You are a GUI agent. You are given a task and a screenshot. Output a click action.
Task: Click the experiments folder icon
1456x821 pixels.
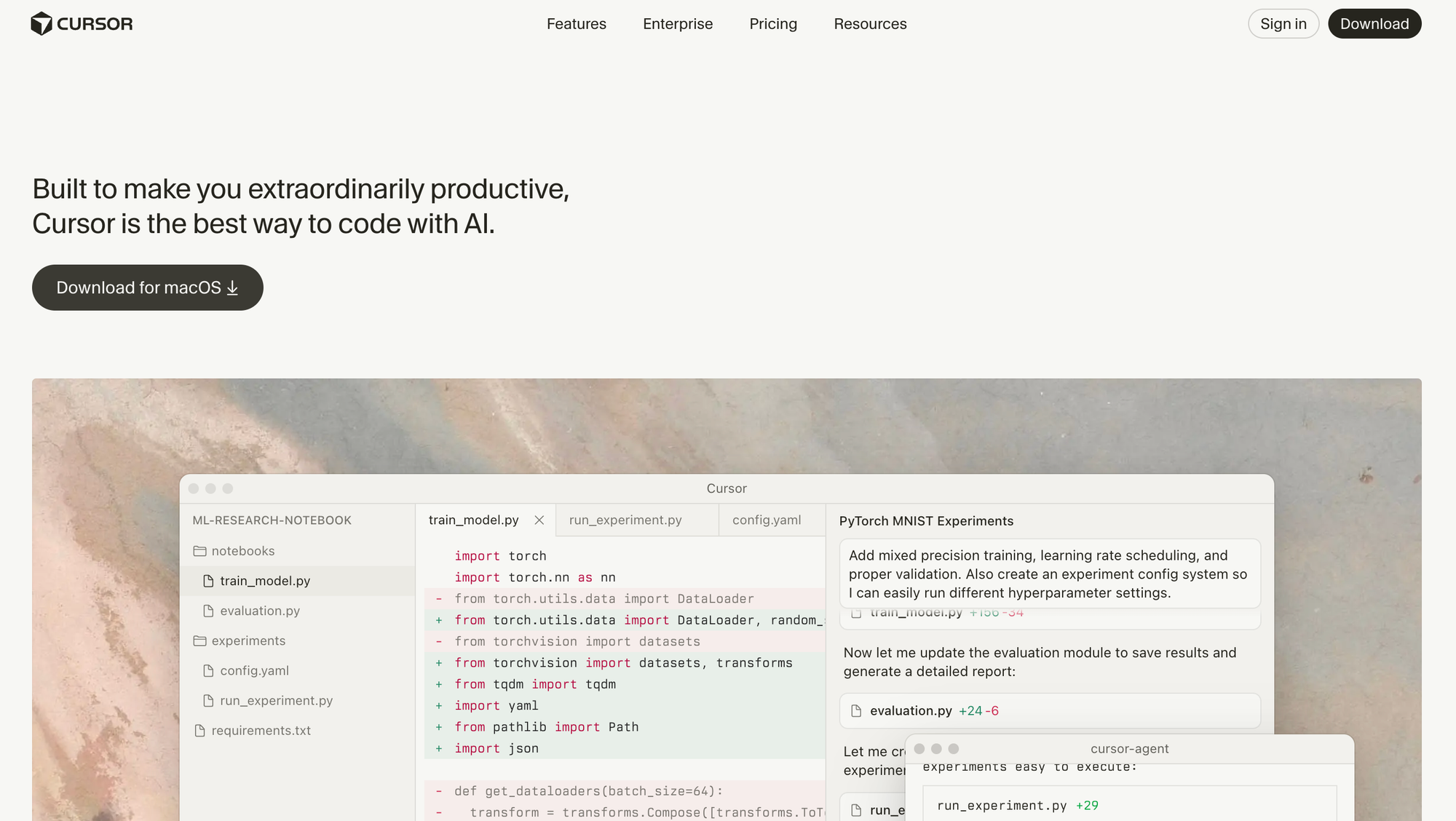pyautogui.click(x=199, y=640)
